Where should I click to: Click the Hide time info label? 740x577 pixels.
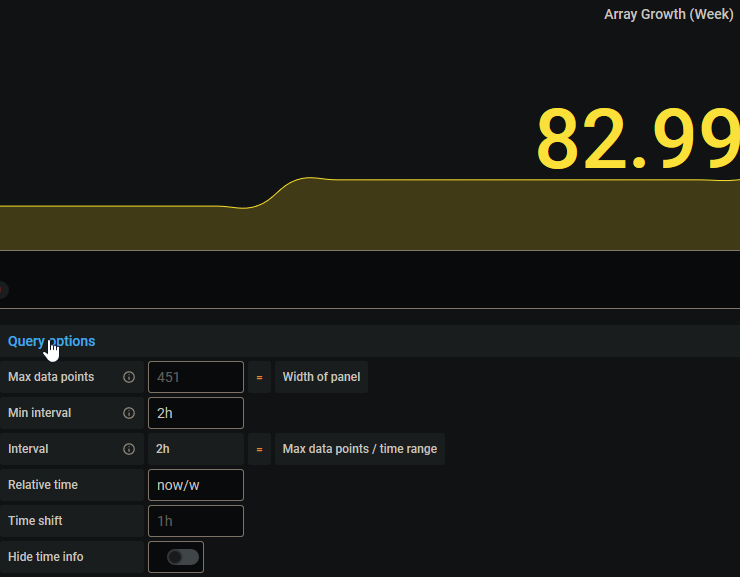click(46, 557)
